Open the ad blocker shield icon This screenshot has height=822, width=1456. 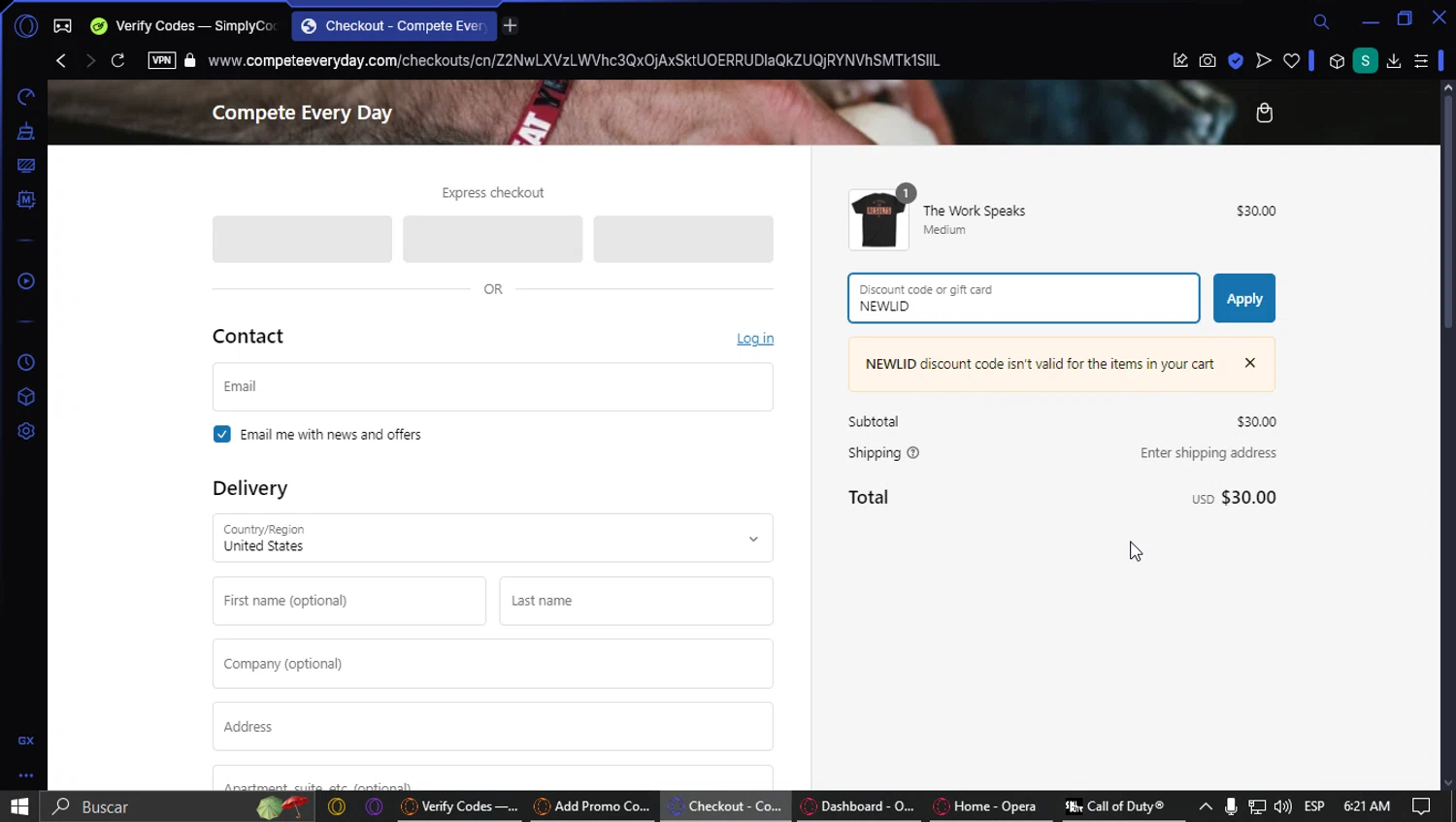click(1236, 60)
